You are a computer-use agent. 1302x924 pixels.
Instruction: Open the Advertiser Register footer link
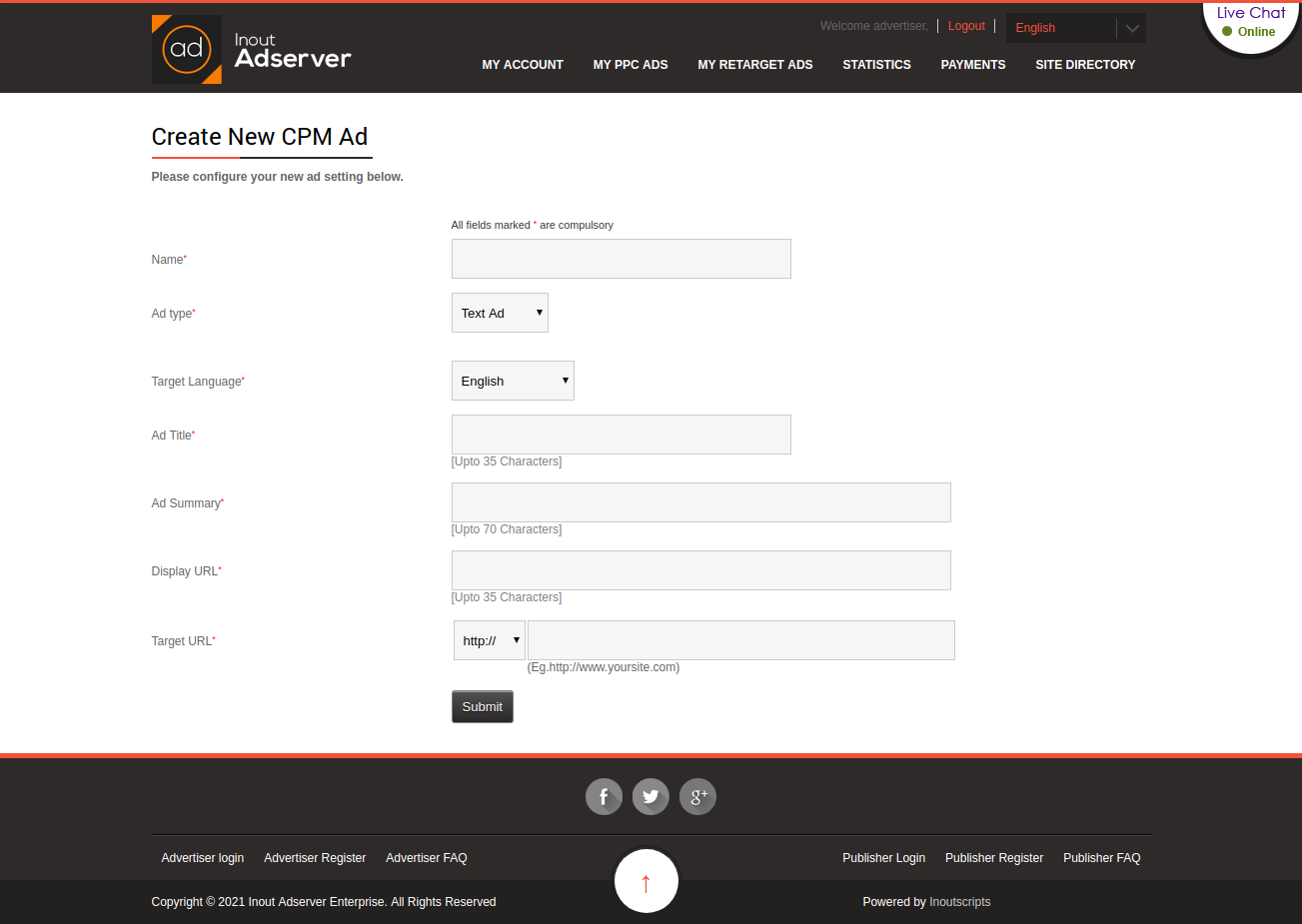(315, 858)
